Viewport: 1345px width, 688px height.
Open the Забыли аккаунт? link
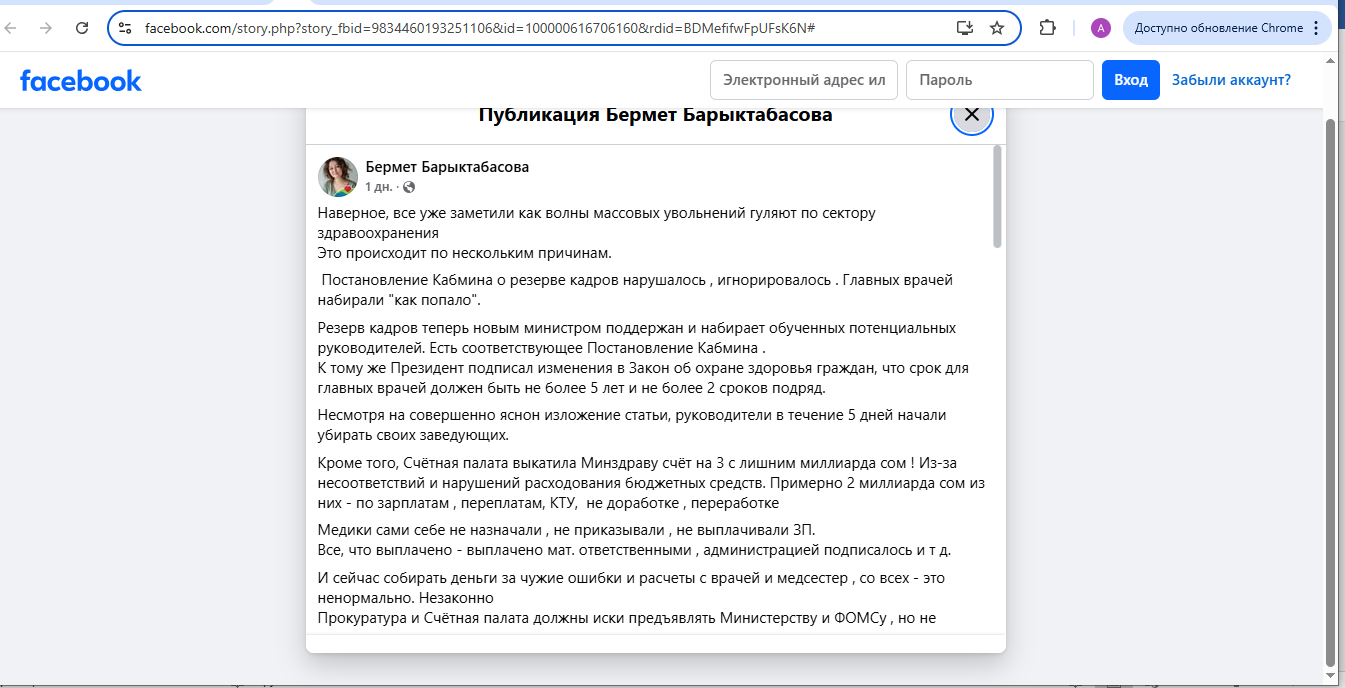tap(1231, 80)
